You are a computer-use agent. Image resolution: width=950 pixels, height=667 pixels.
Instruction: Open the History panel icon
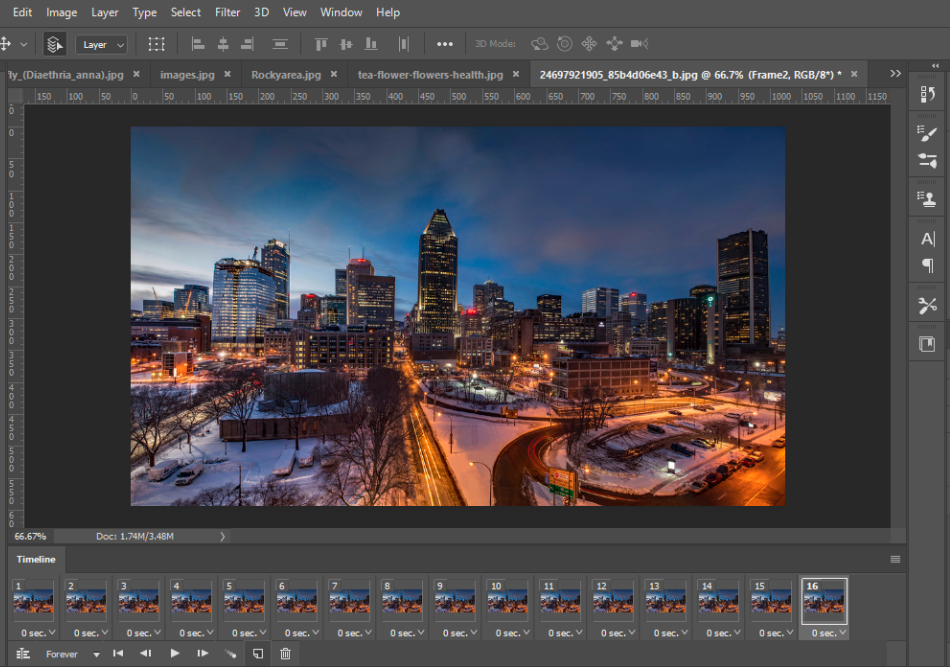click(x=928, y=95)
